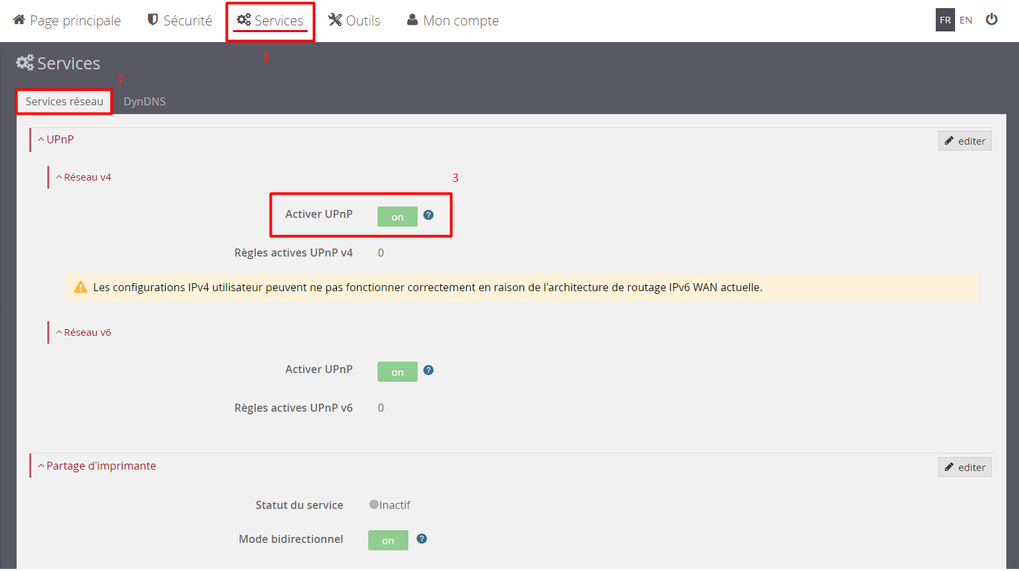Click the gears icon in Services heading
This screenshot has width=1019, height=571.
(x=25, y=63)
